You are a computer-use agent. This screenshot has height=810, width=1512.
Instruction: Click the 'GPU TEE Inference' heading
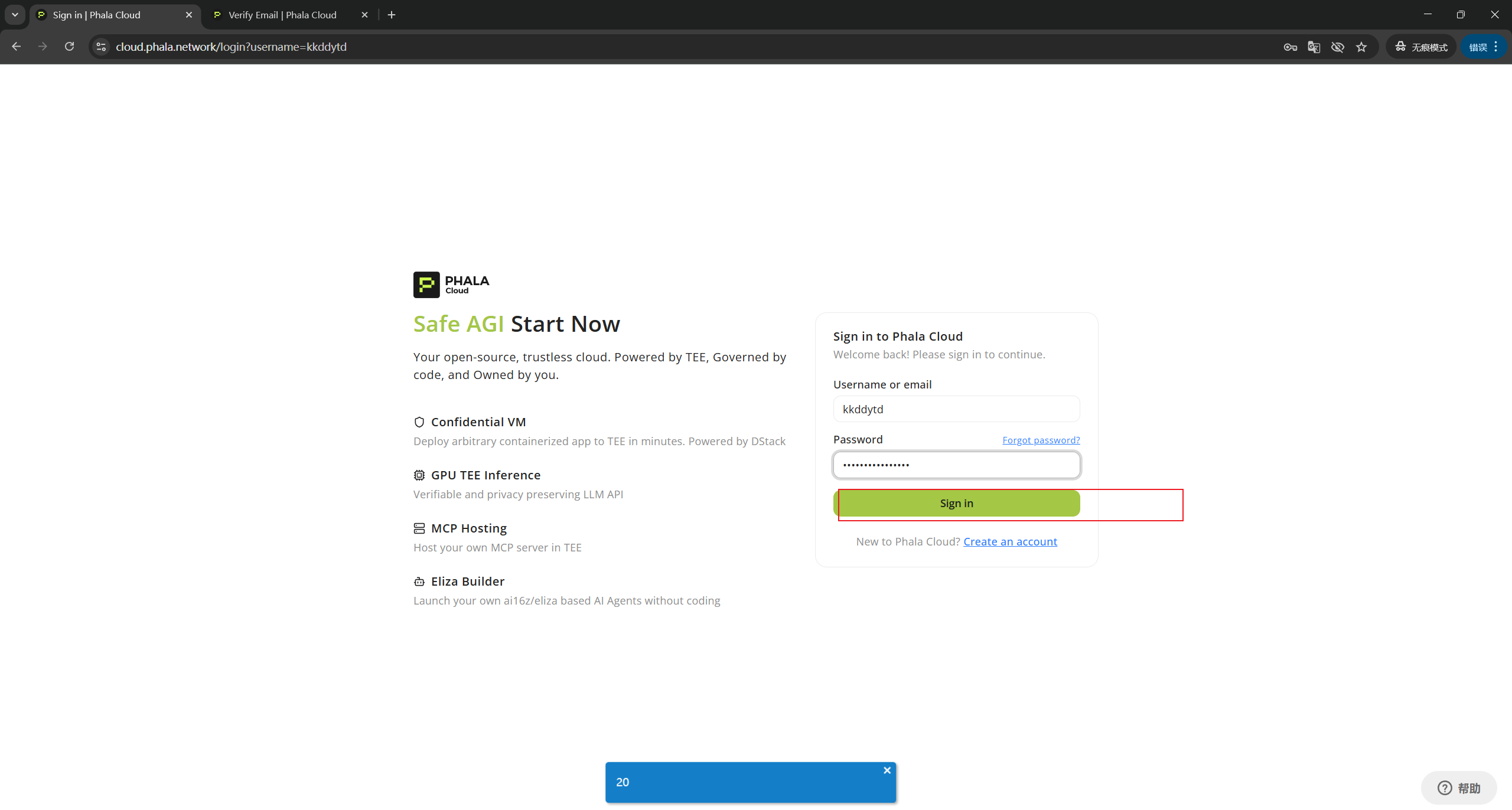485,475
